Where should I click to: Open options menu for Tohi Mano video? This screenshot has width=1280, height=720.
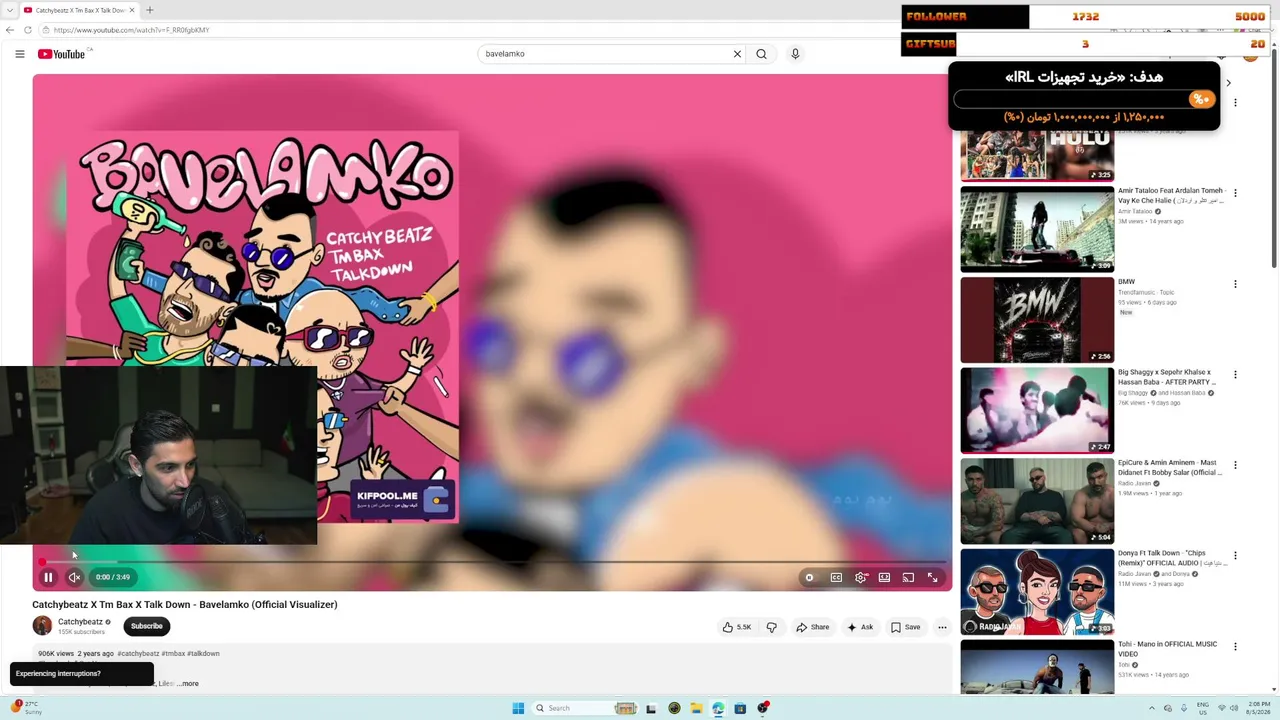1235,646
